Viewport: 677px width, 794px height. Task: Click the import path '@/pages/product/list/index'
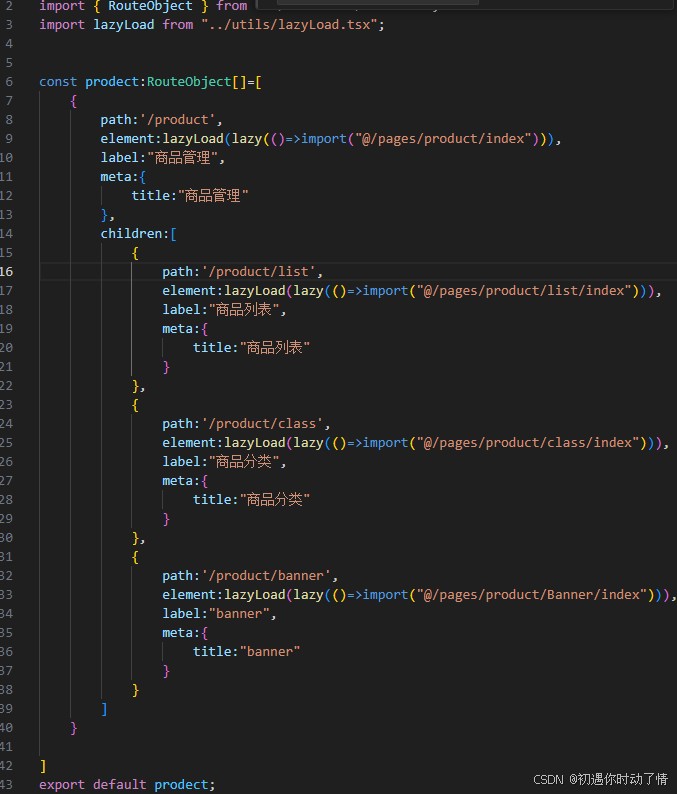pyautogui.click(x=524, y=291)
